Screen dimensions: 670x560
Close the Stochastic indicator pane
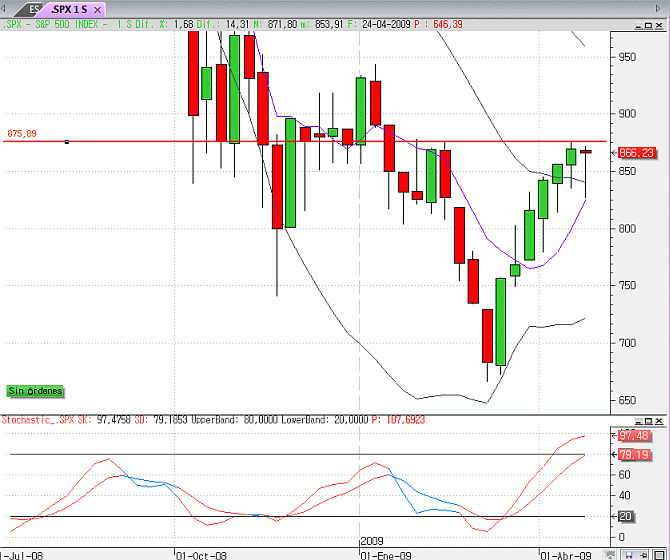click(x=658, y=421)
